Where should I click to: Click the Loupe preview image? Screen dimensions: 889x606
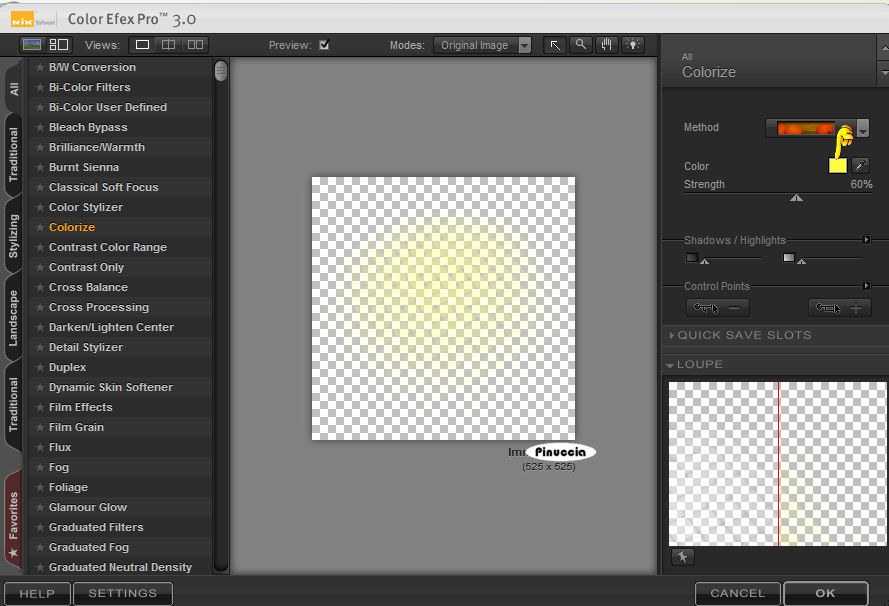click(777, 464)
